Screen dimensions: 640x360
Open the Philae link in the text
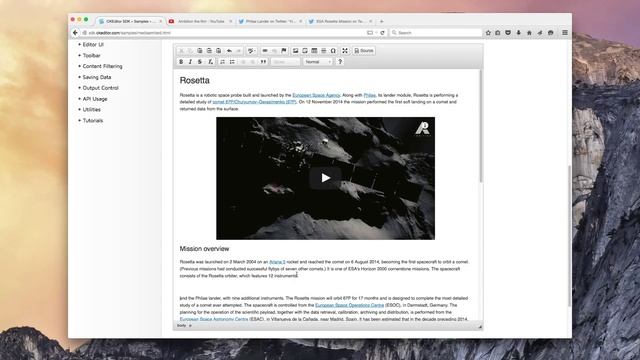click(369, 95)
